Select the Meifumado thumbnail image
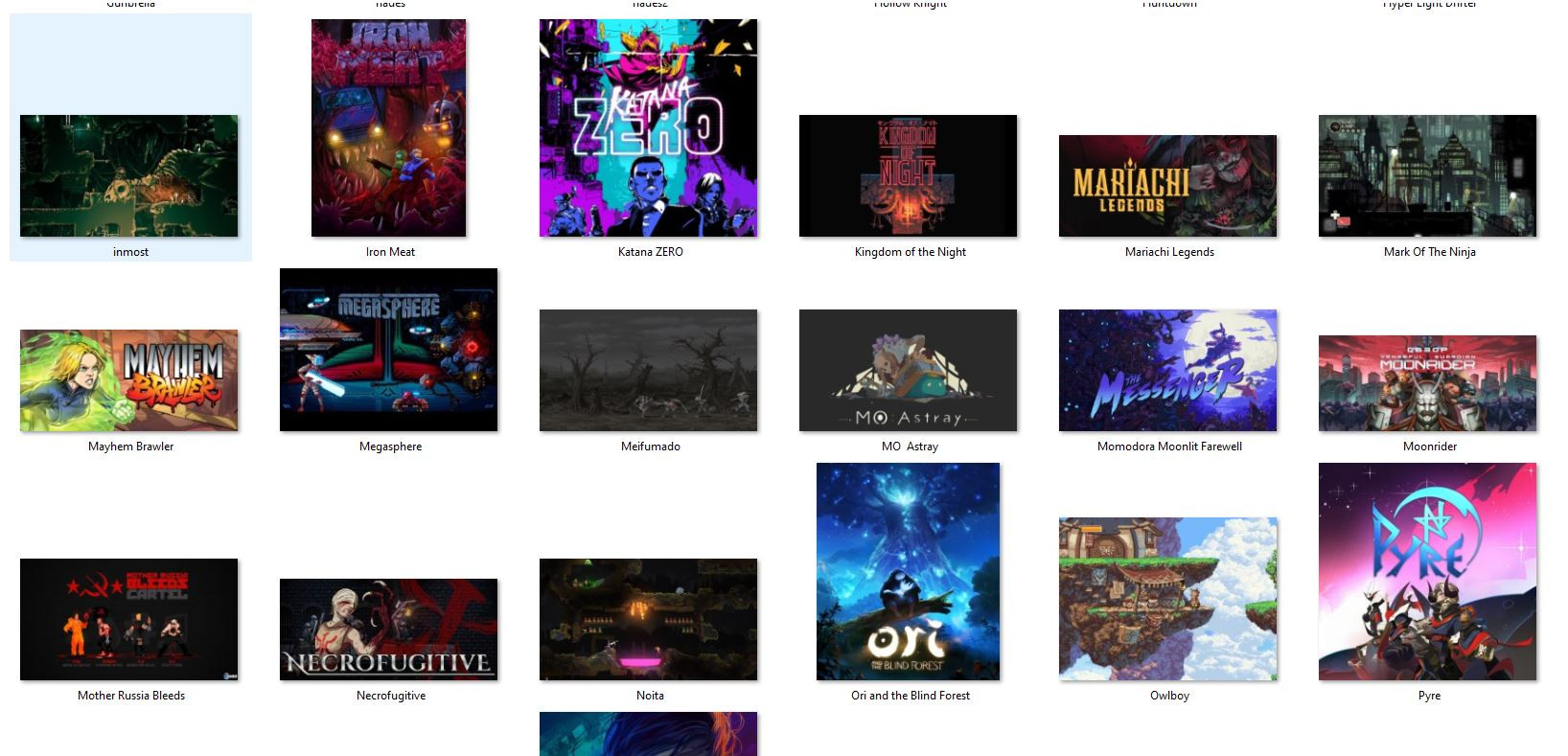Viewport: 1568px width, 756px height. pyautogui.click(x=649, y=370)
